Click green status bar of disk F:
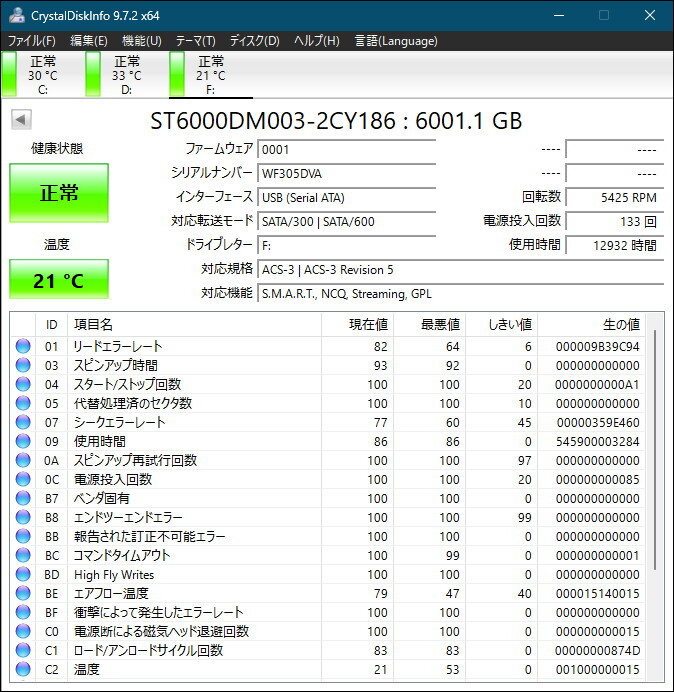674x692 pixels. (177, 74)
